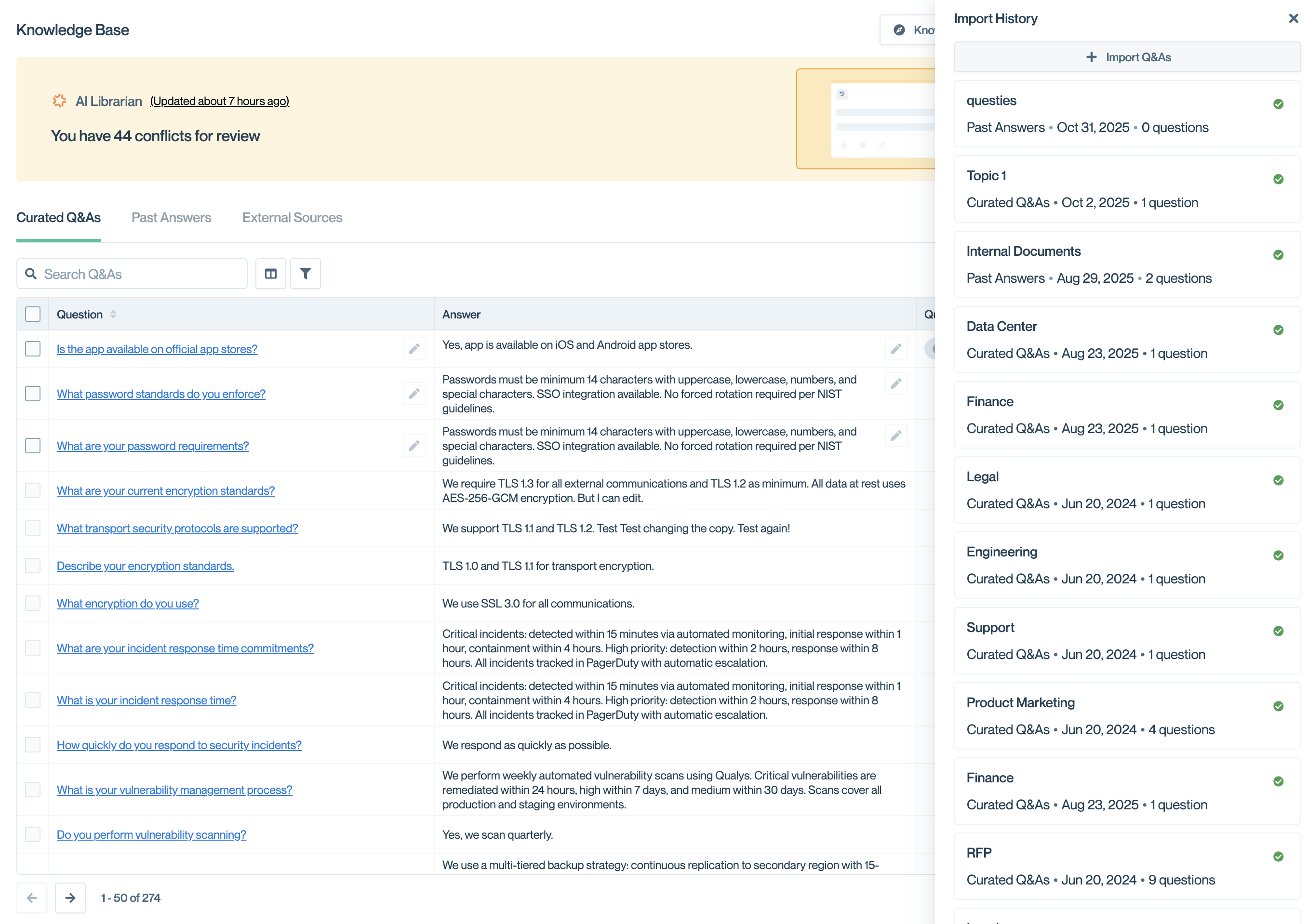
Task: Sort by the Question column arrows
Action: tap(113, 314)
